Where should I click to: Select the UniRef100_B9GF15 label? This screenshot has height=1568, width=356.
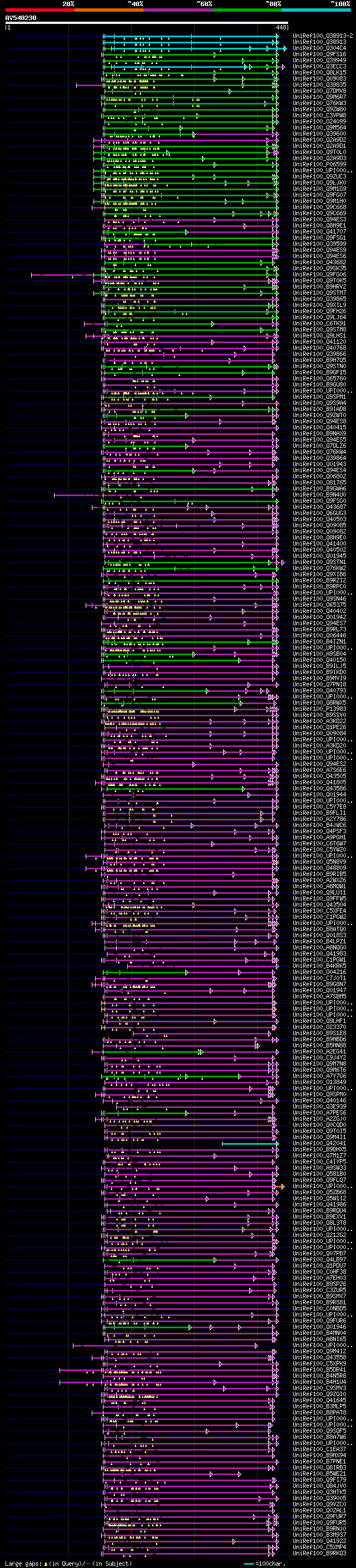point(319,372)
